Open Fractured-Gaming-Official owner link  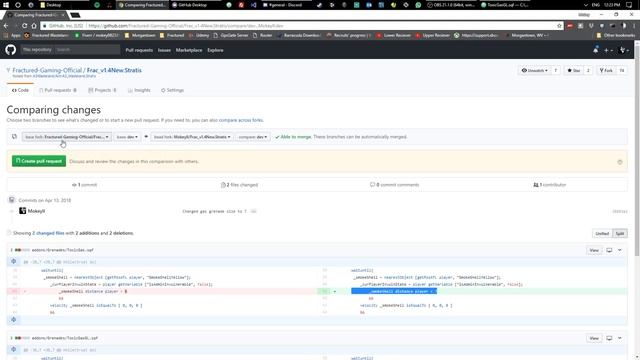click(x=47, y=70)
